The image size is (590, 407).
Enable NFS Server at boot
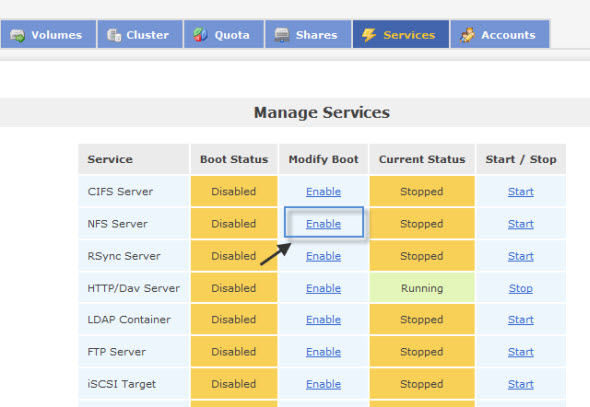point(323,224)
